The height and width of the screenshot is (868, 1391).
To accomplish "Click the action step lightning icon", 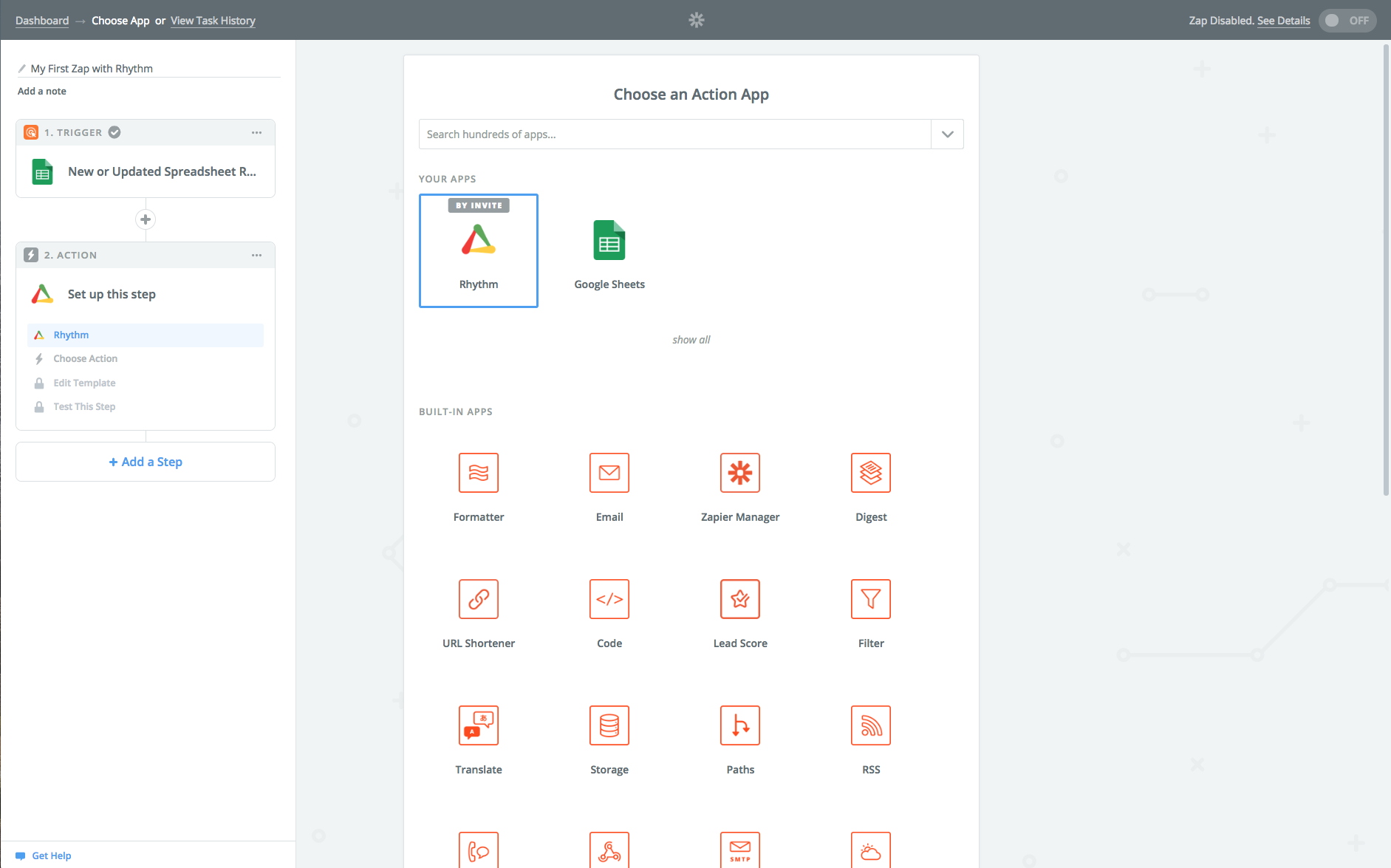I will (x=31, y=255).
